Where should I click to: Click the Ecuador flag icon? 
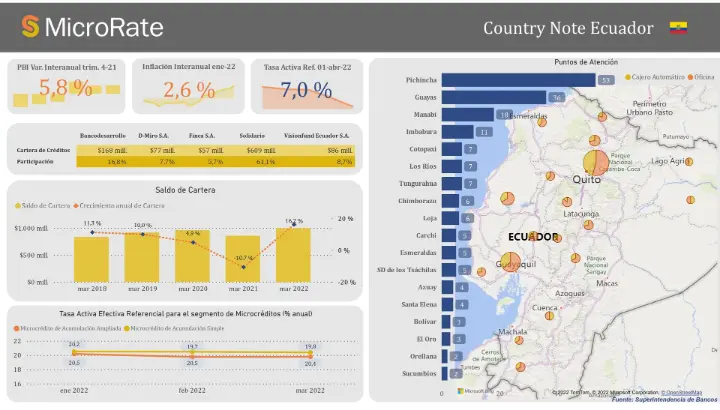(x=678, y=28)
